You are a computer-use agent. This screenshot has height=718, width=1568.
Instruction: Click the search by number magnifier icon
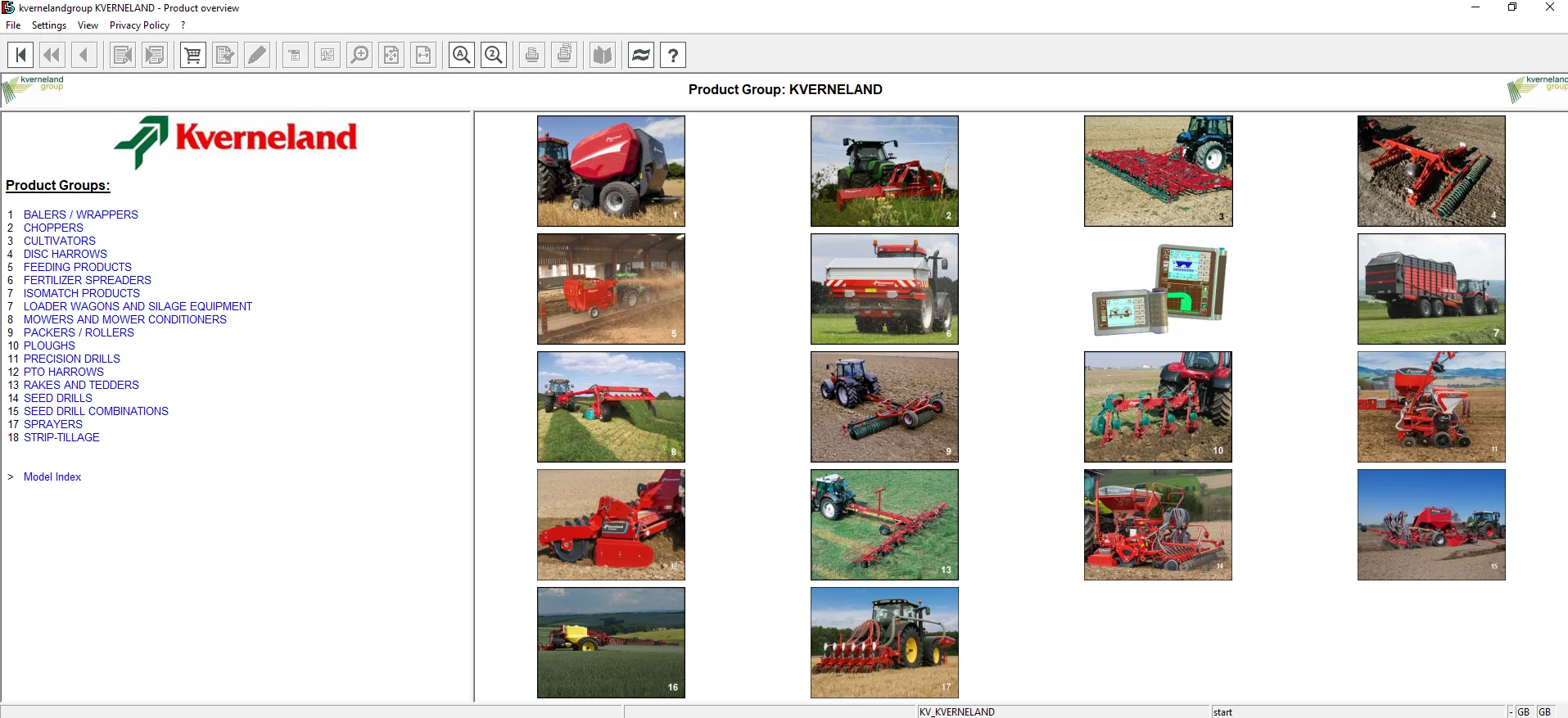click(x=494, y=55)
